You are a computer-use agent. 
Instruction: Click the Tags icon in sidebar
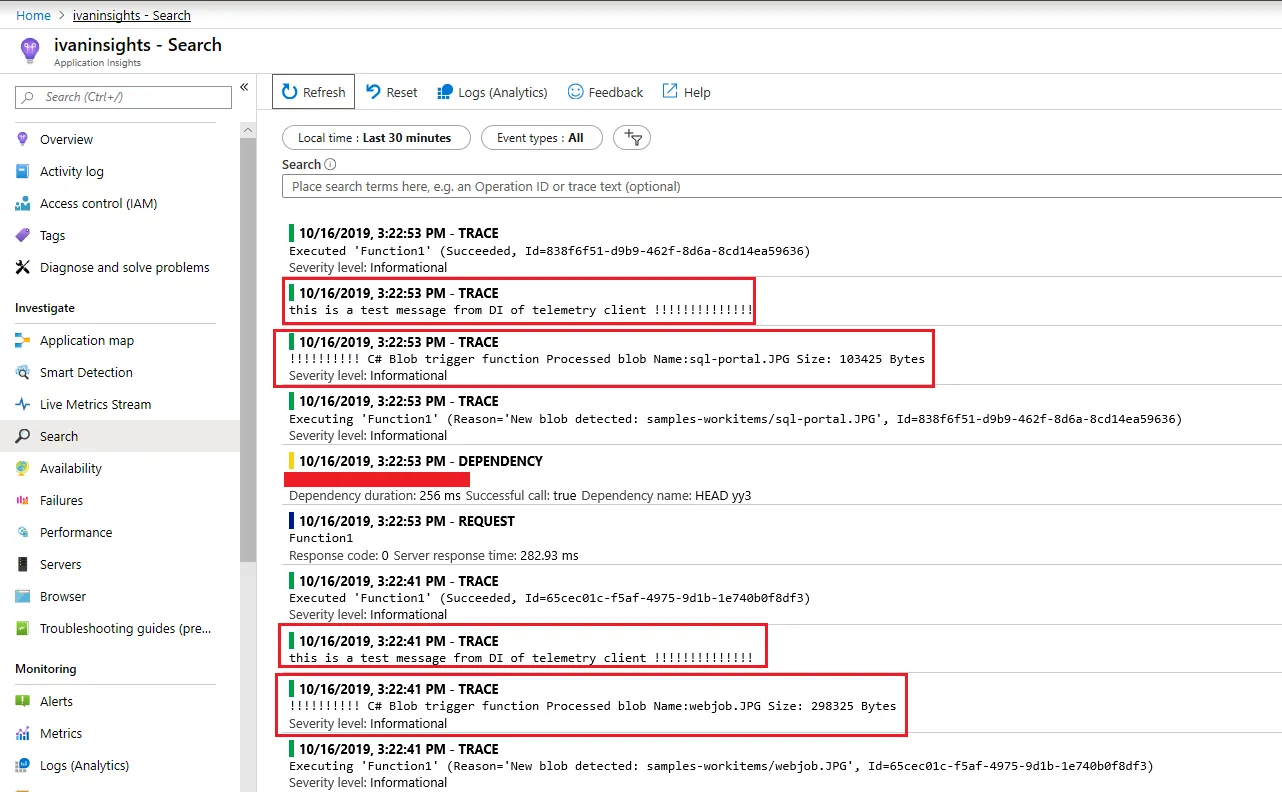(23, 235)
